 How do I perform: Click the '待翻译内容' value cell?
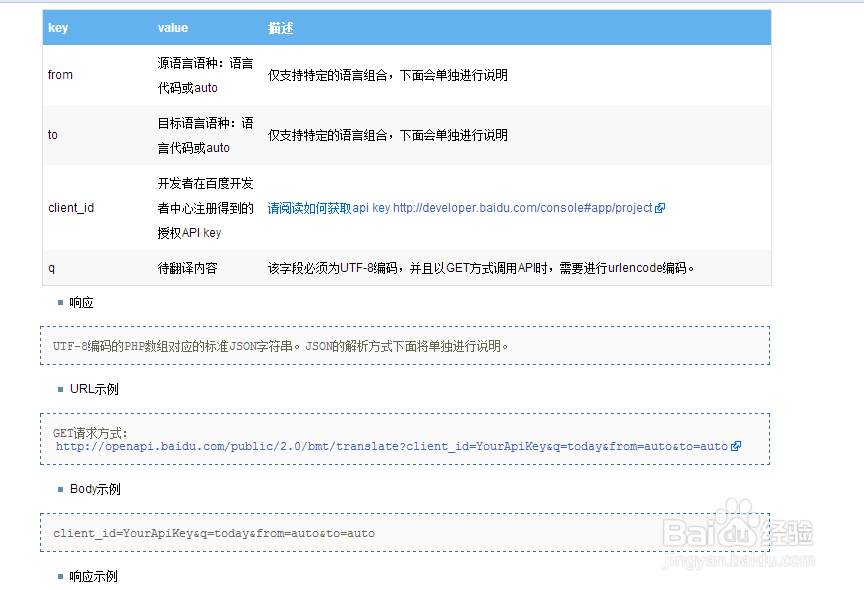pos(187,268)
